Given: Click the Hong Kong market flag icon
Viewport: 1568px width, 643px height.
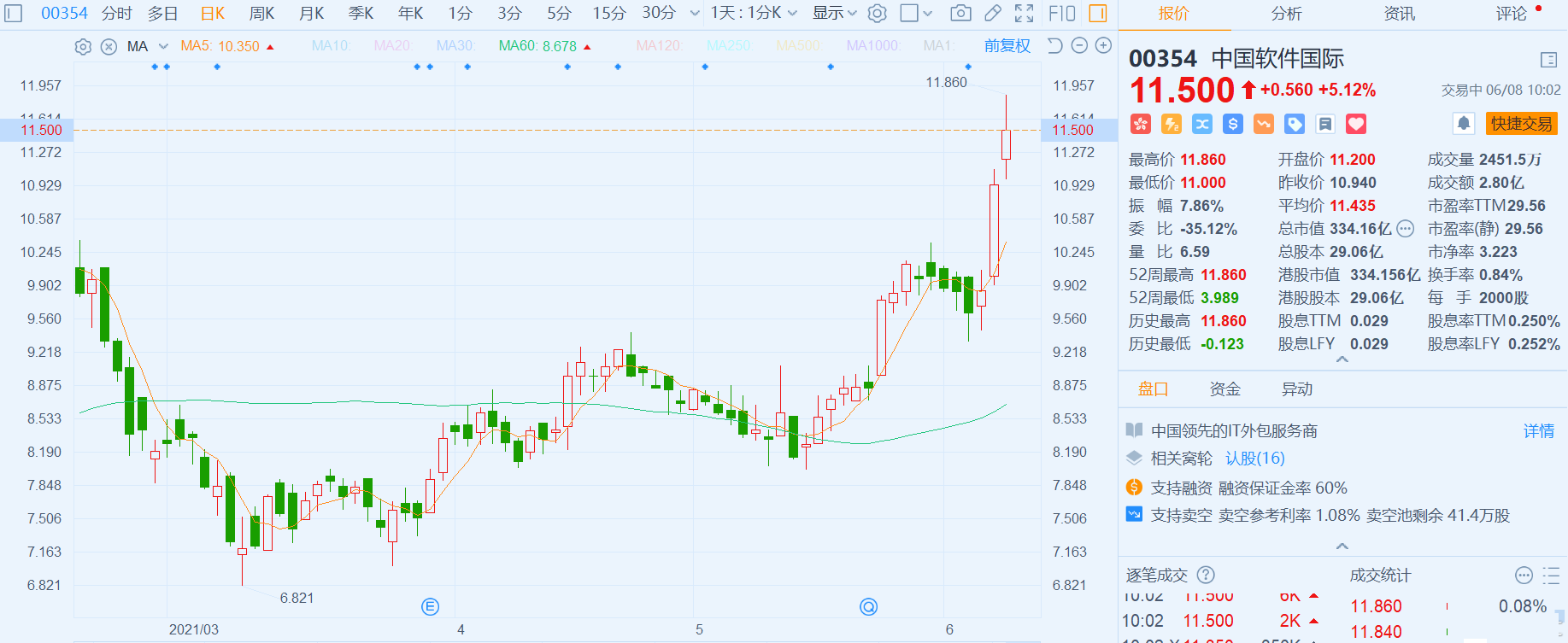Looking at the screenshot, I should pyautogui.click(x=1141, y=124).
